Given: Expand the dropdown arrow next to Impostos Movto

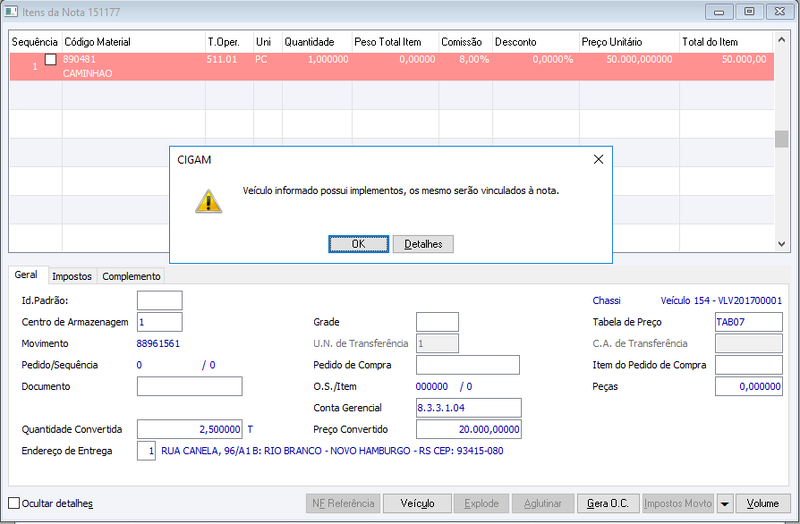Looking at the screenshot, I should pyautogui.click(x=724, y=504).
